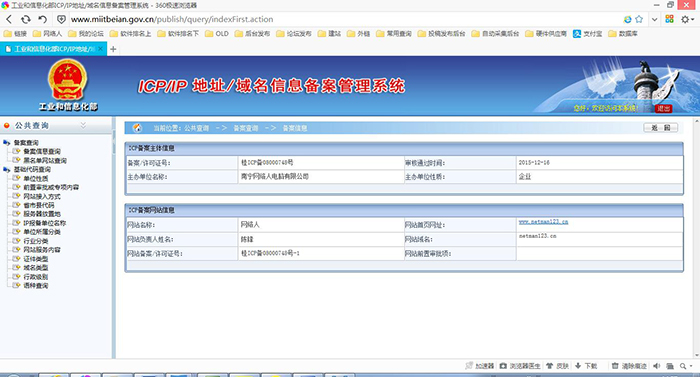Click the orange dot beside 公共查询
700x377 pixels.
[x=7, y=126]
